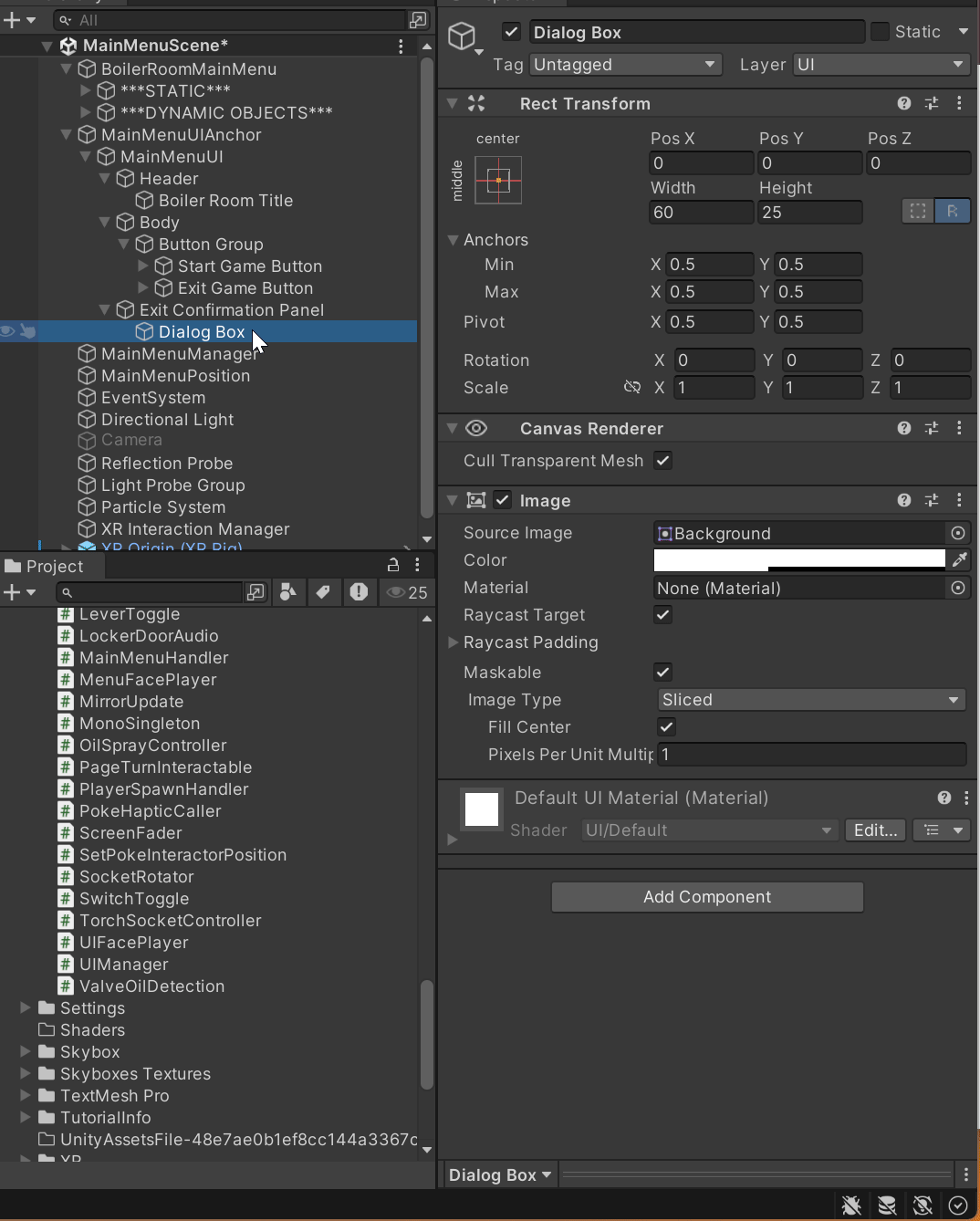980x1221 pixels.
Task: Open Rect Transform help reference icon
Action: click(903, 103)
